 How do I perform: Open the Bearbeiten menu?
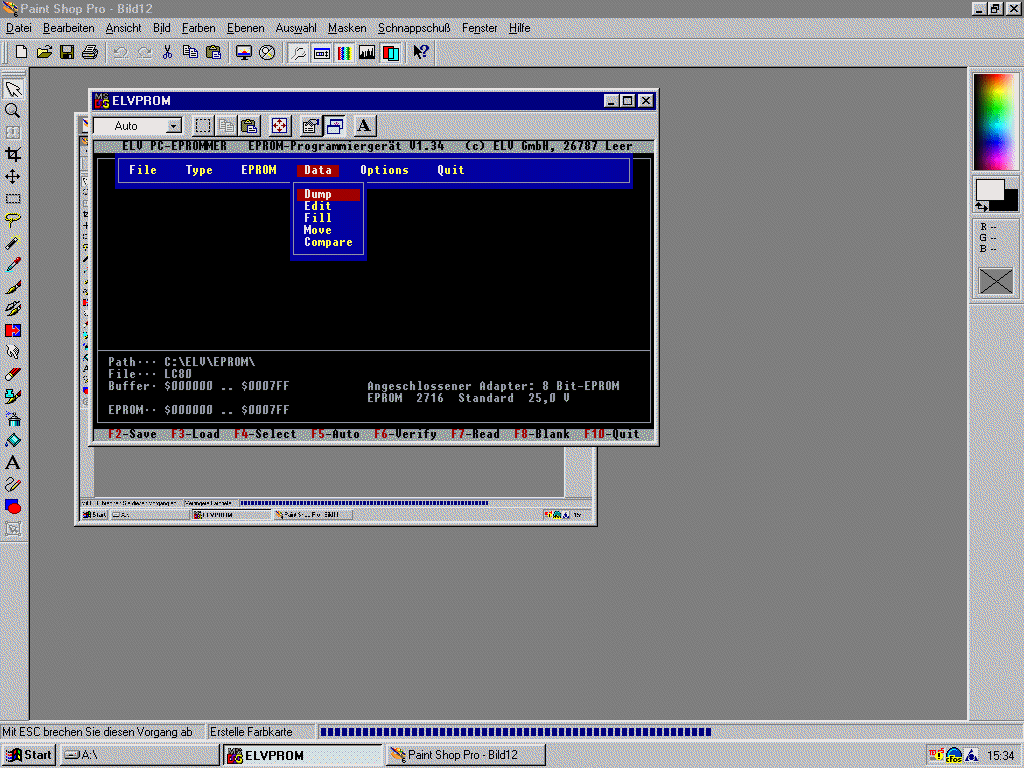(69, 28)
